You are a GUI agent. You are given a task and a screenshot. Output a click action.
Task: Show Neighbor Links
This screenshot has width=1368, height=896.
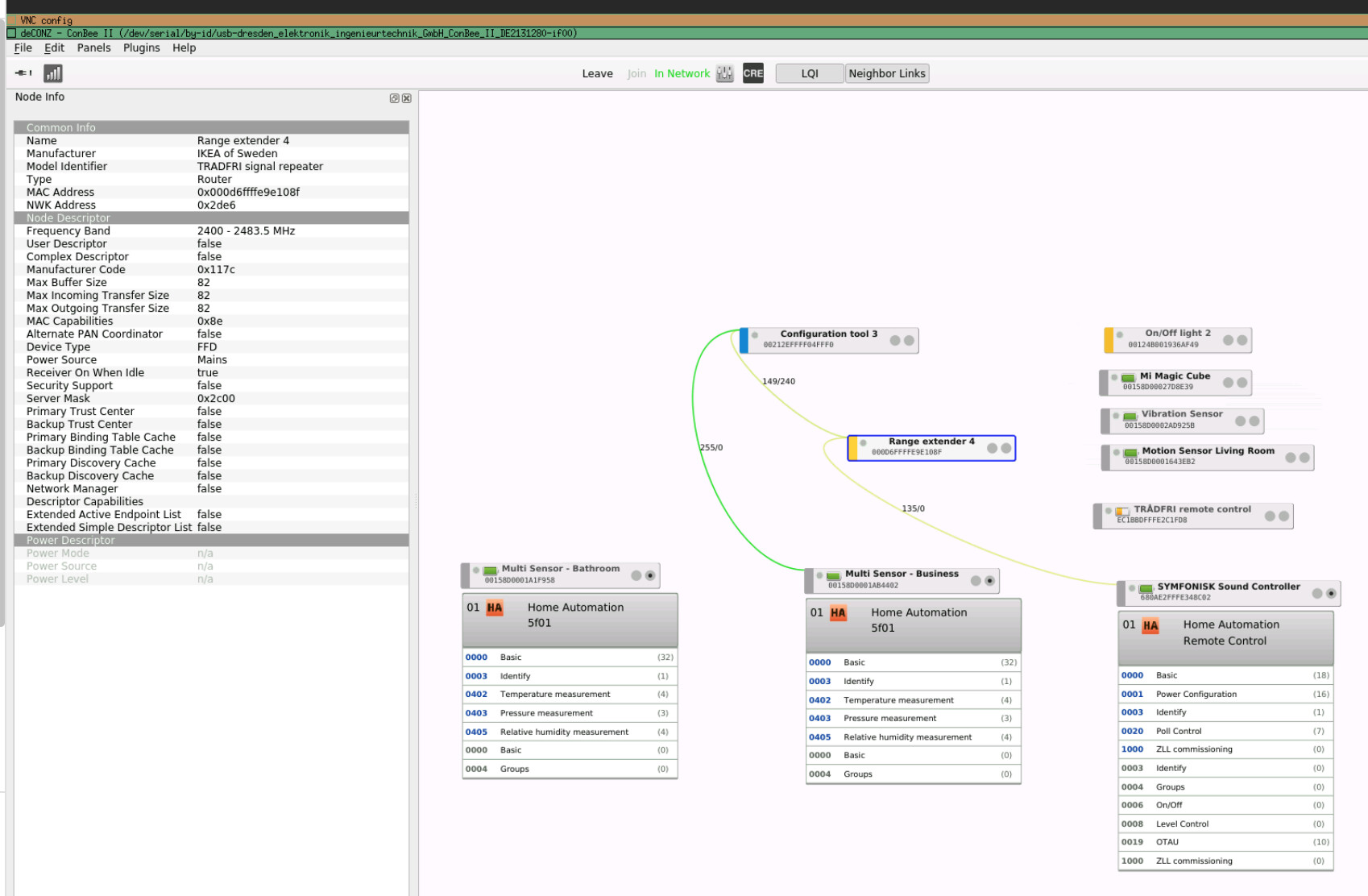pyautogui.click(x=887, y=73)
